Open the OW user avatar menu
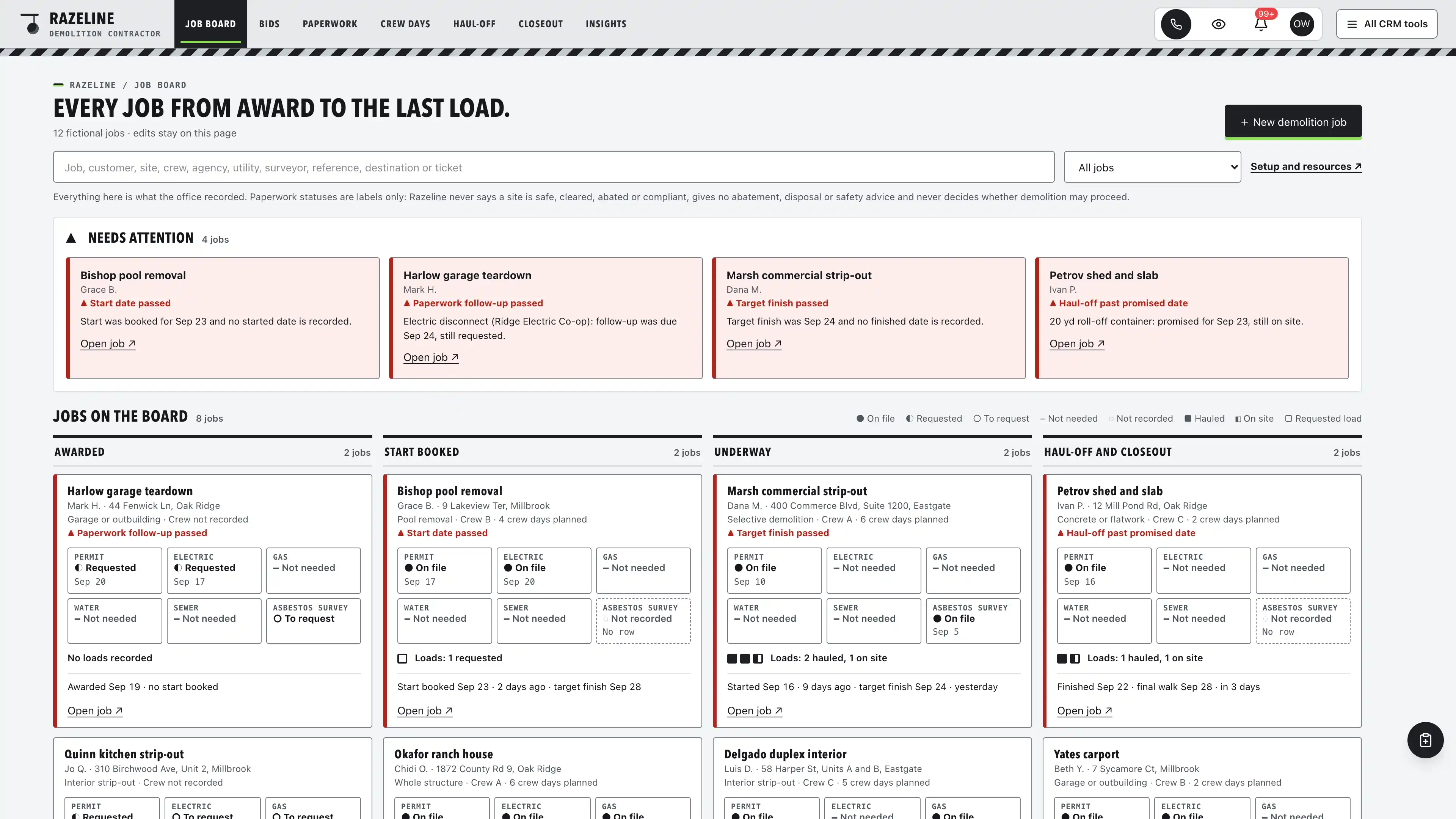 tap(1301, 24)
